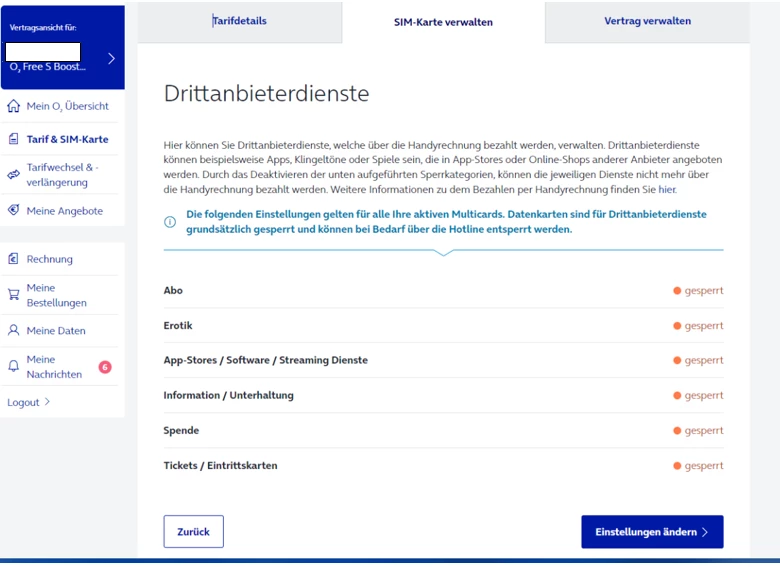
Task: Open the Vertrag verwalten tab
Action: 647,21
